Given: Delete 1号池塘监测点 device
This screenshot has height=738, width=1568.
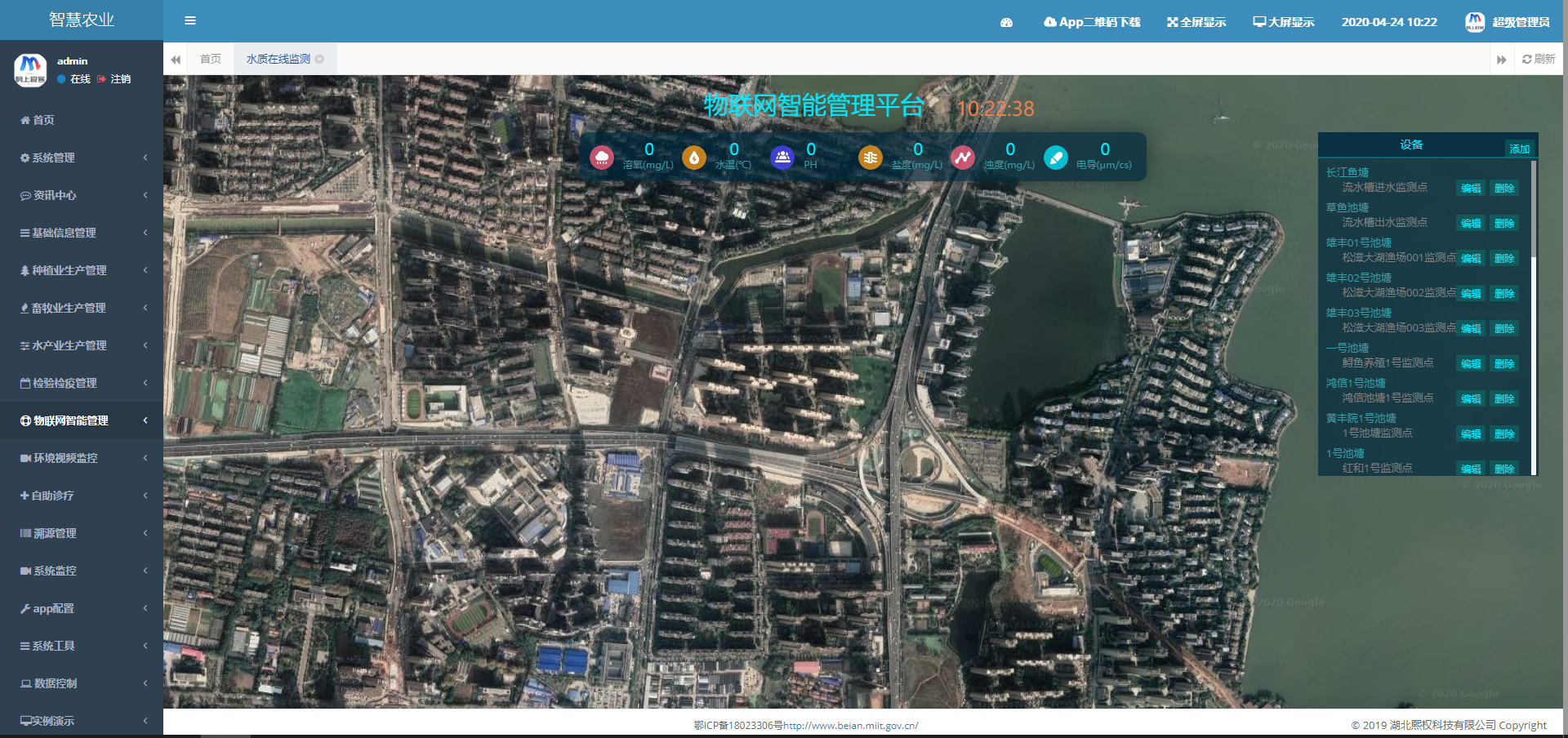Looking at the screenshot, I should point(1504,433).
